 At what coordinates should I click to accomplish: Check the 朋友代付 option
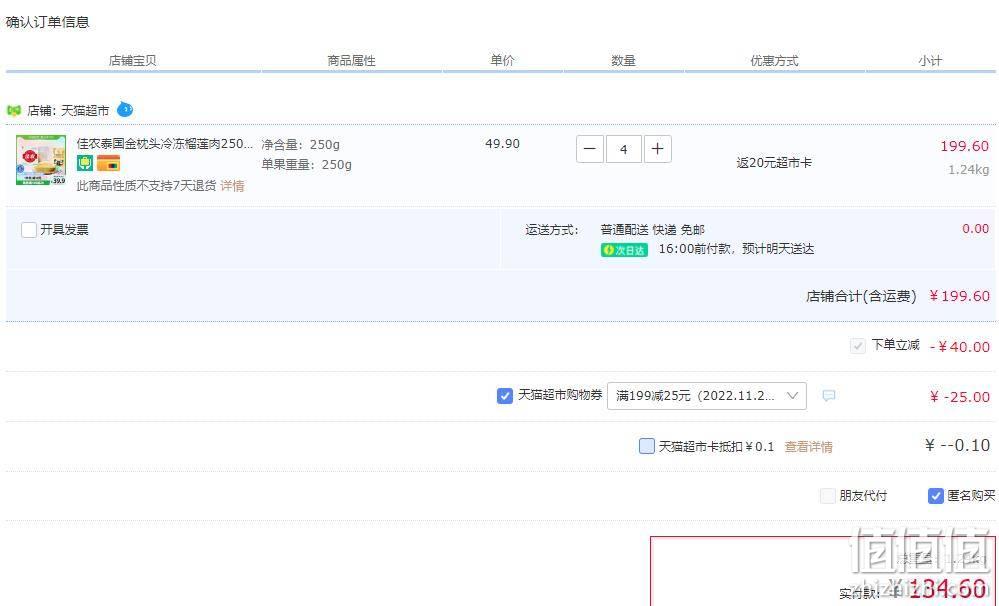(827, 496)
